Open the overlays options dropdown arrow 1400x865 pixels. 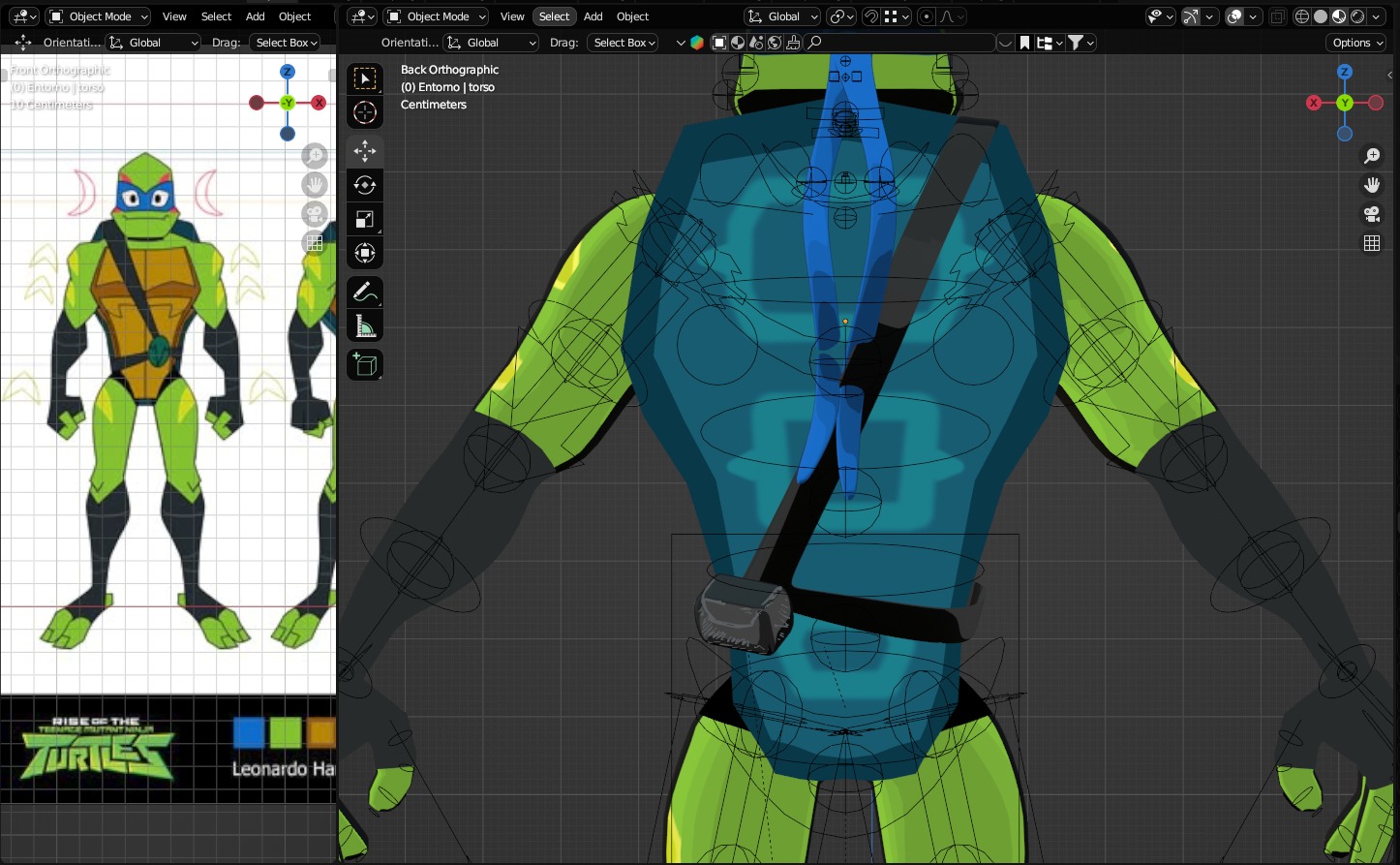coord(1254,16)
